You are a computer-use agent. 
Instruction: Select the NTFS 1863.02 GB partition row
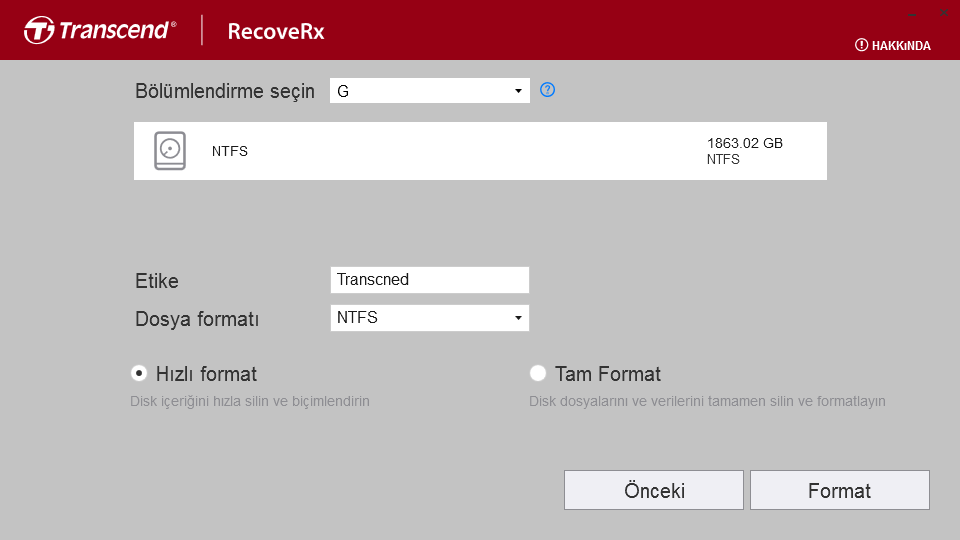(480, 151)
